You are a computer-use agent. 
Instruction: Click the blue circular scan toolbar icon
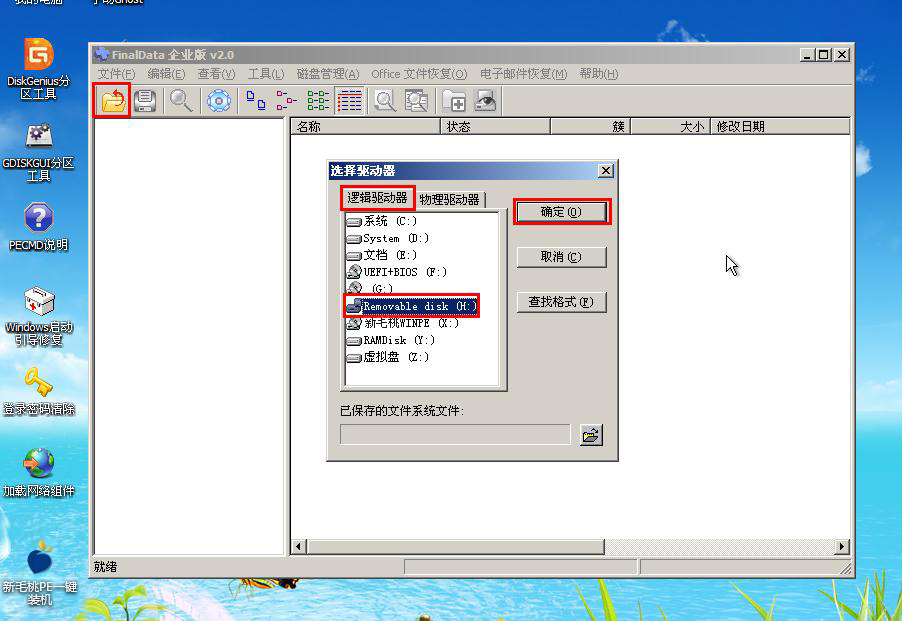pos(219,101)
